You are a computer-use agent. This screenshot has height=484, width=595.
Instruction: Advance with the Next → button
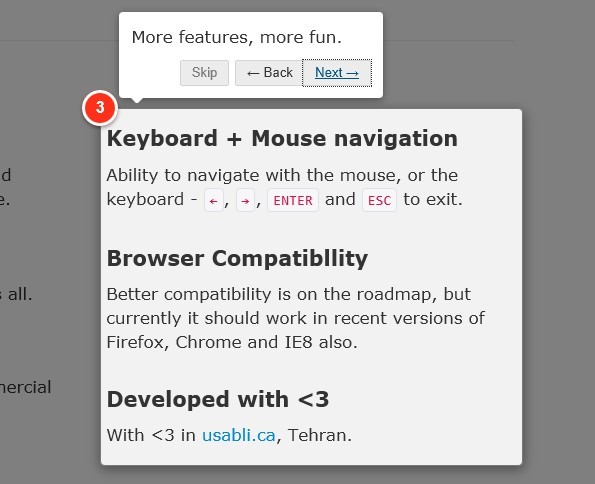(x=337, y=73)
